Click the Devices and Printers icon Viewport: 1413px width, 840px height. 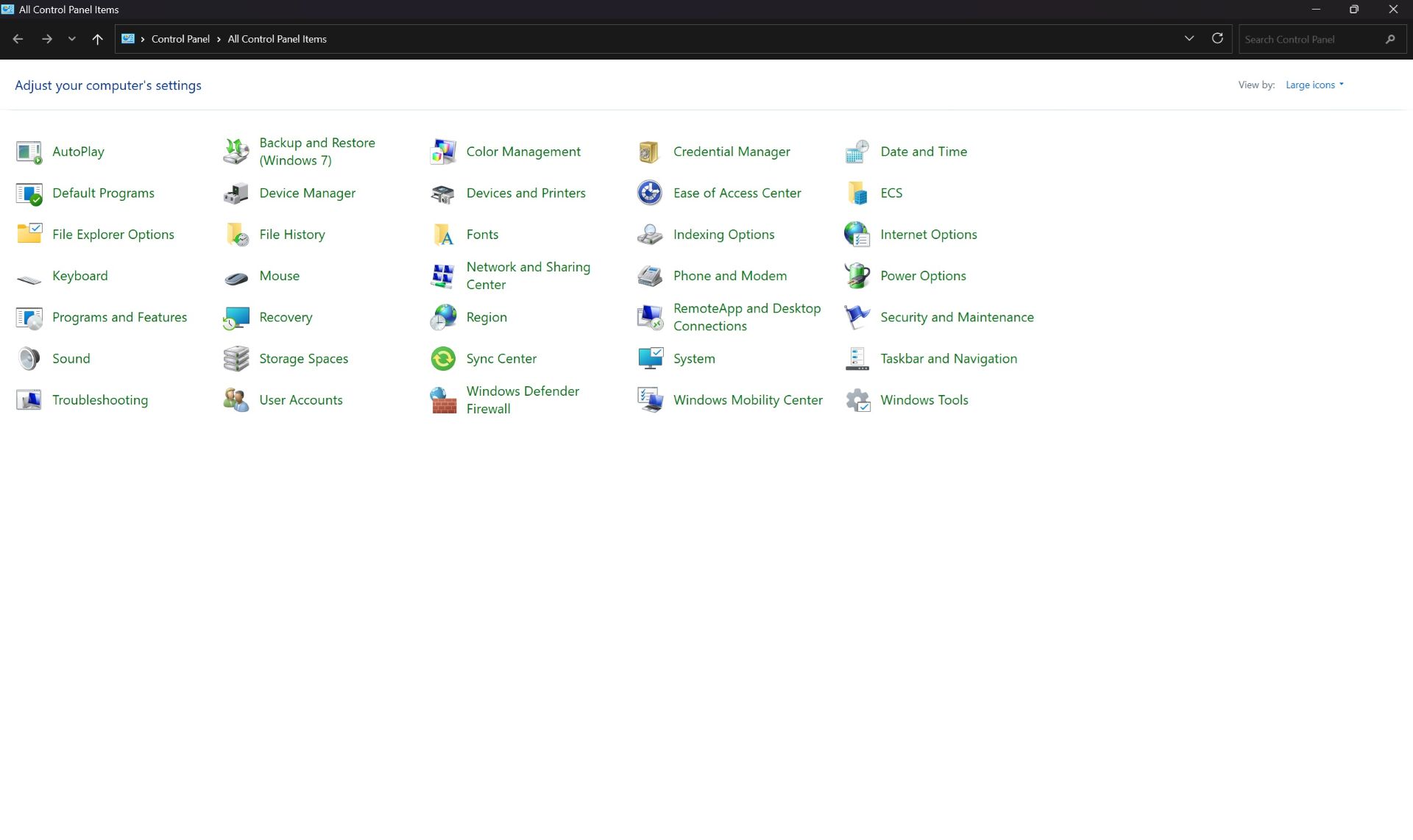443,193
